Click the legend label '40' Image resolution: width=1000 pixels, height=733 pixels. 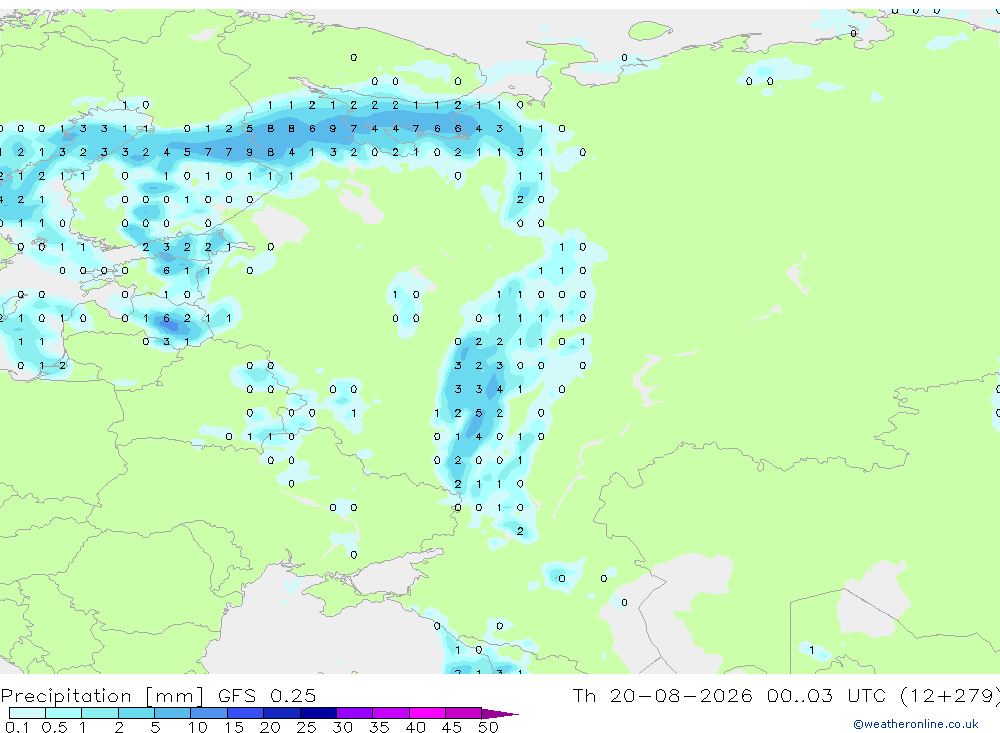(415, 727)
